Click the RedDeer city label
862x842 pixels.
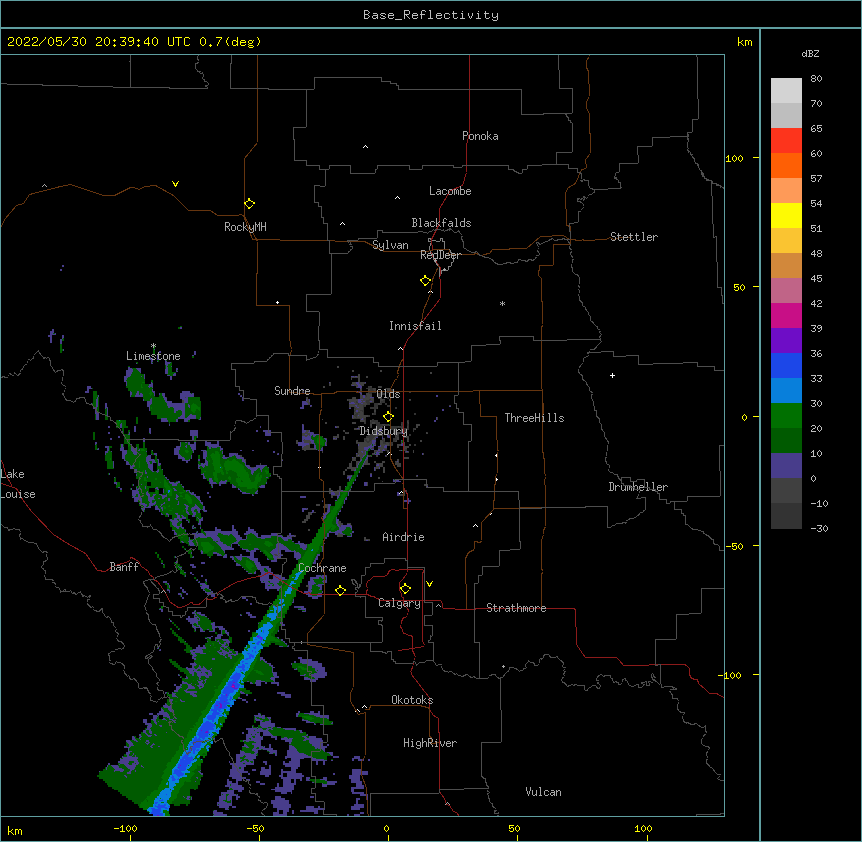click(440, 255)
